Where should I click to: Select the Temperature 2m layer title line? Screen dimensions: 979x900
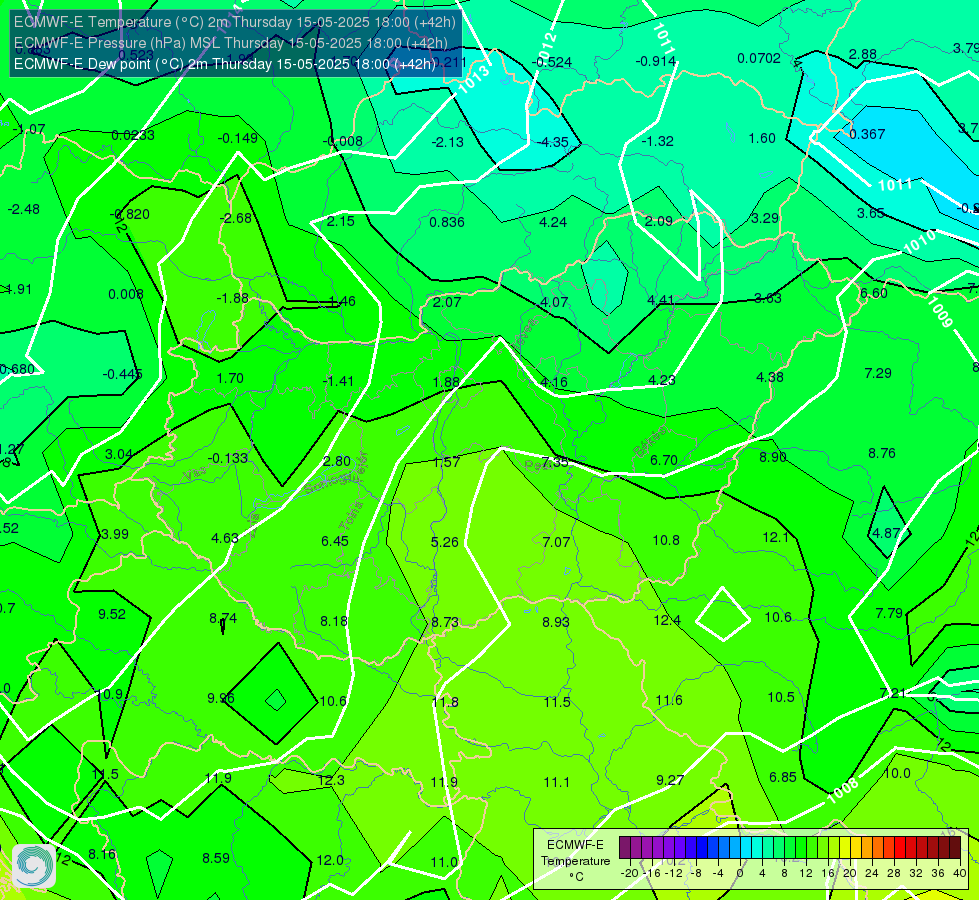coord(235,22)
